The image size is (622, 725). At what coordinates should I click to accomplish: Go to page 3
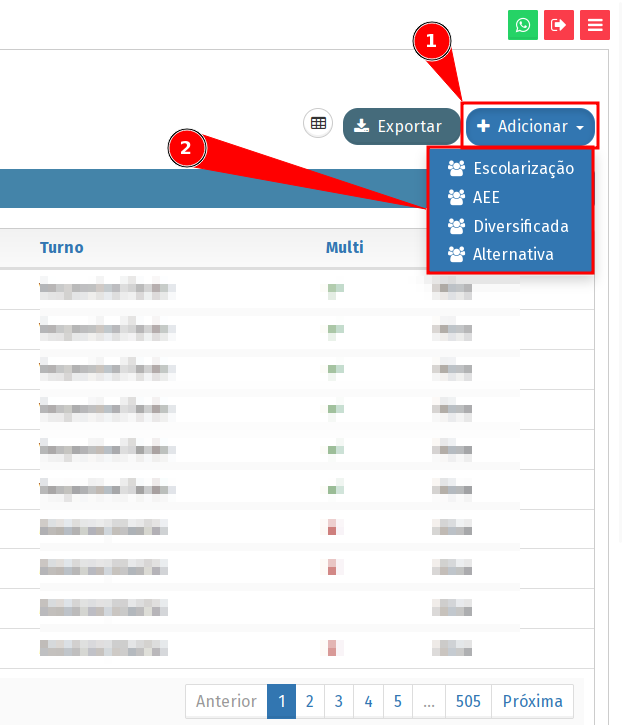[339, 701]
